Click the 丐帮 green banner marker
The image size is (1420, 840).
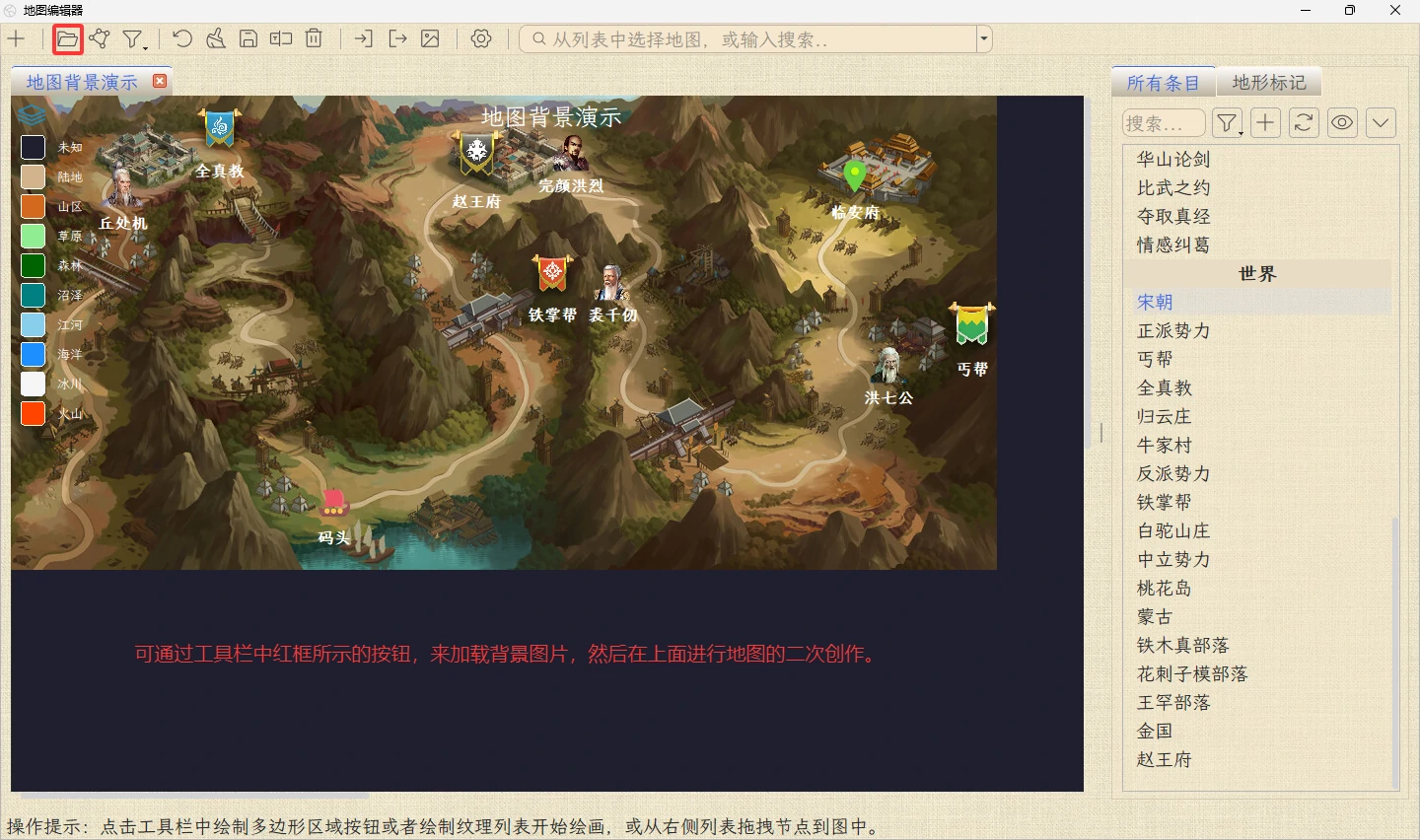pyautogui.click(x=972, y=324)
